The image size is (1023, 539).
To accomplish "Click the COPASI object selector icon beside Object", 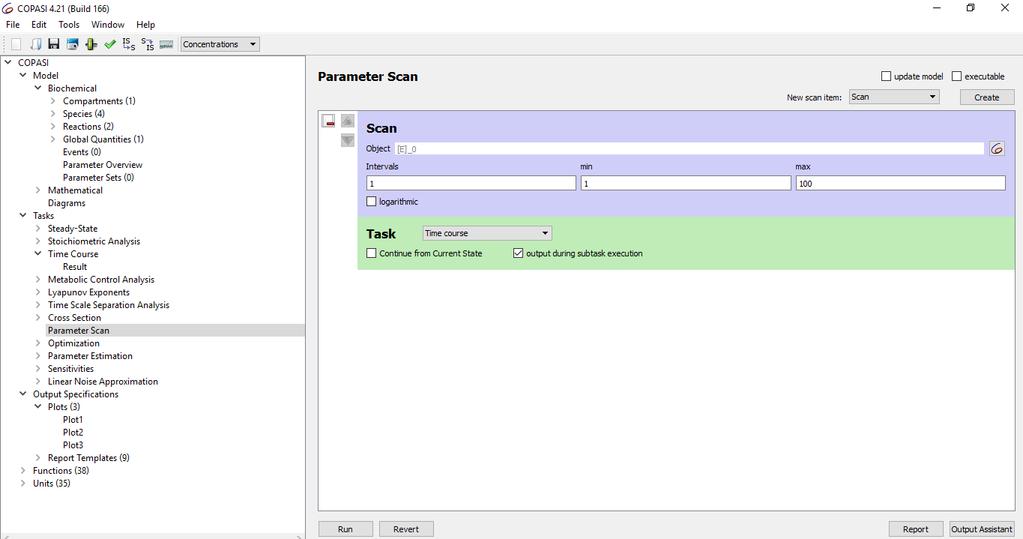I will pyautogui.click(x=996, y=149).
